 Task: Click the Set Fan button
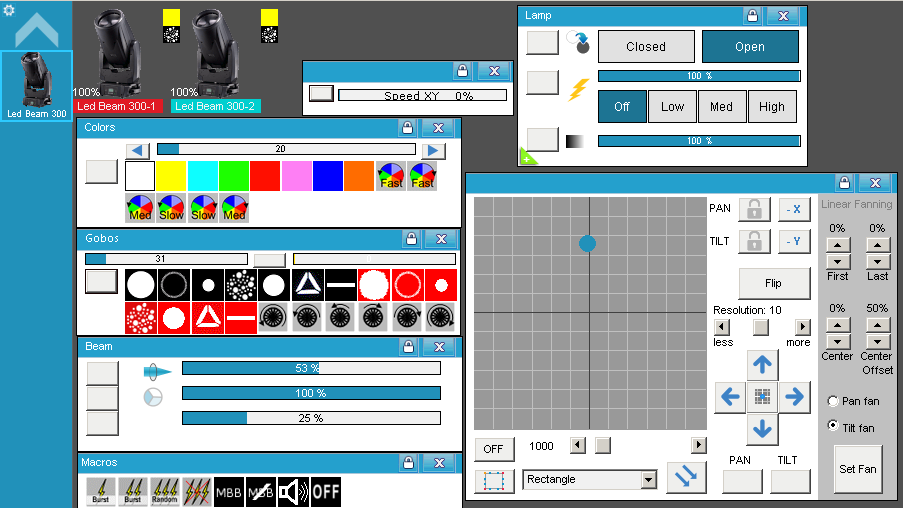point(858,469)
